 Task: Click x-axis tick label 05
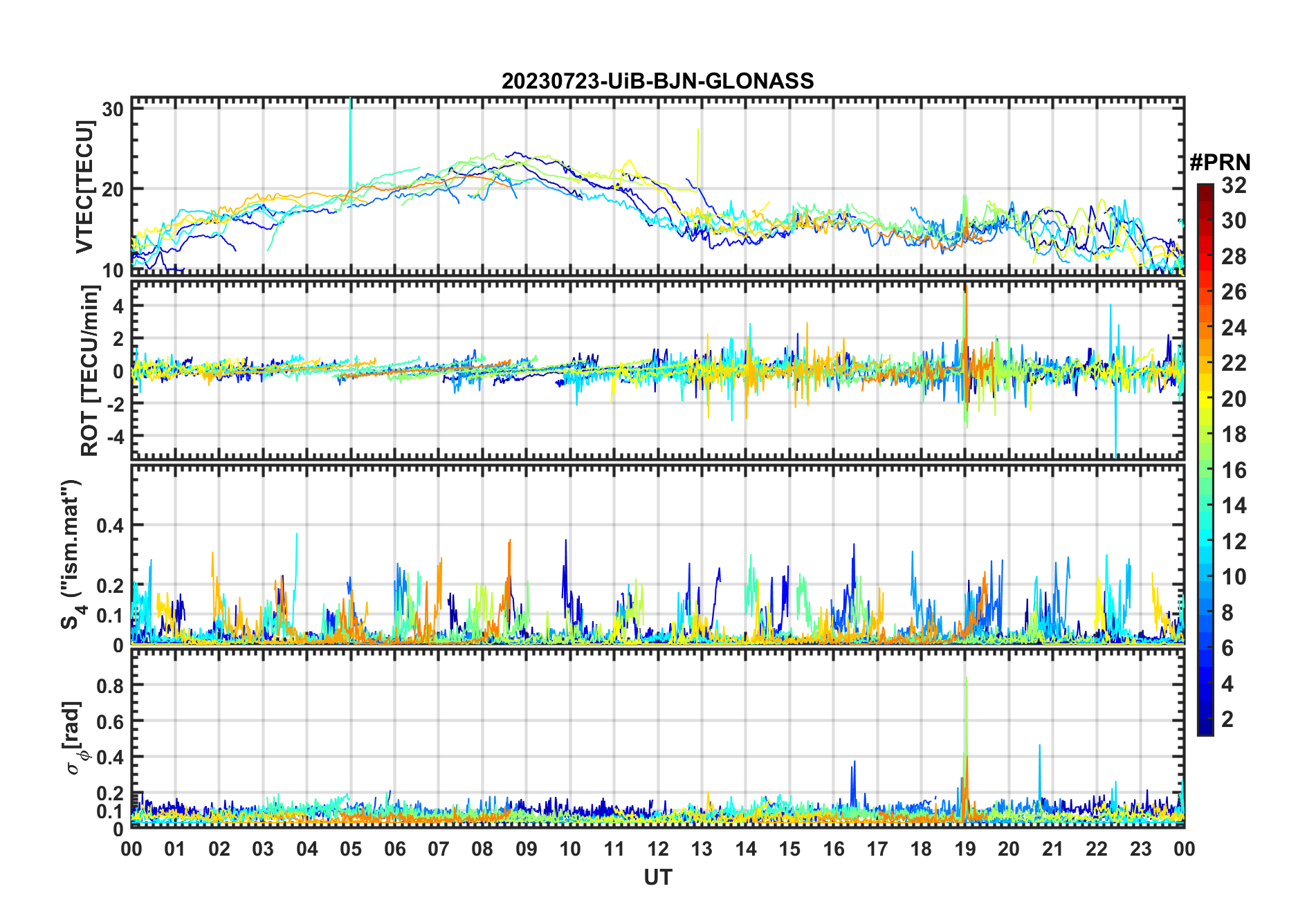coord(351,849)
